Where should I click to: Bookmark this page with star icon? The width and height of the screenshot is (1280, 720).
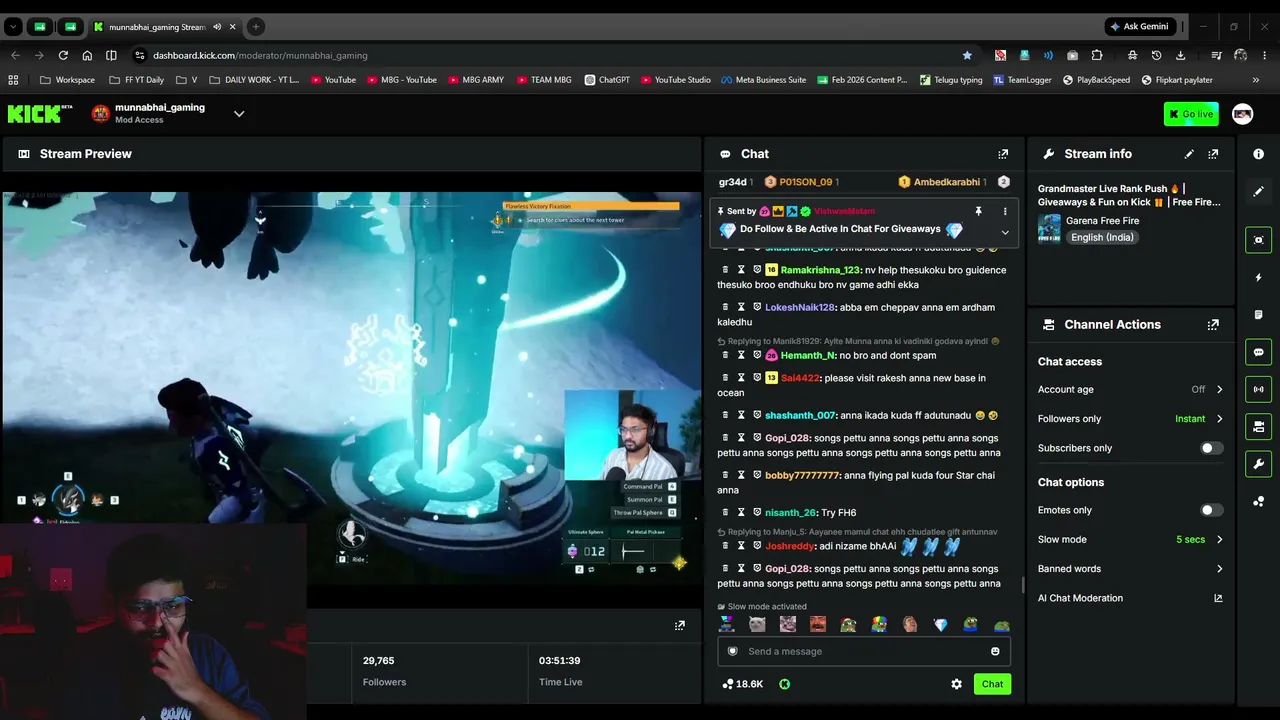[967, 55]
